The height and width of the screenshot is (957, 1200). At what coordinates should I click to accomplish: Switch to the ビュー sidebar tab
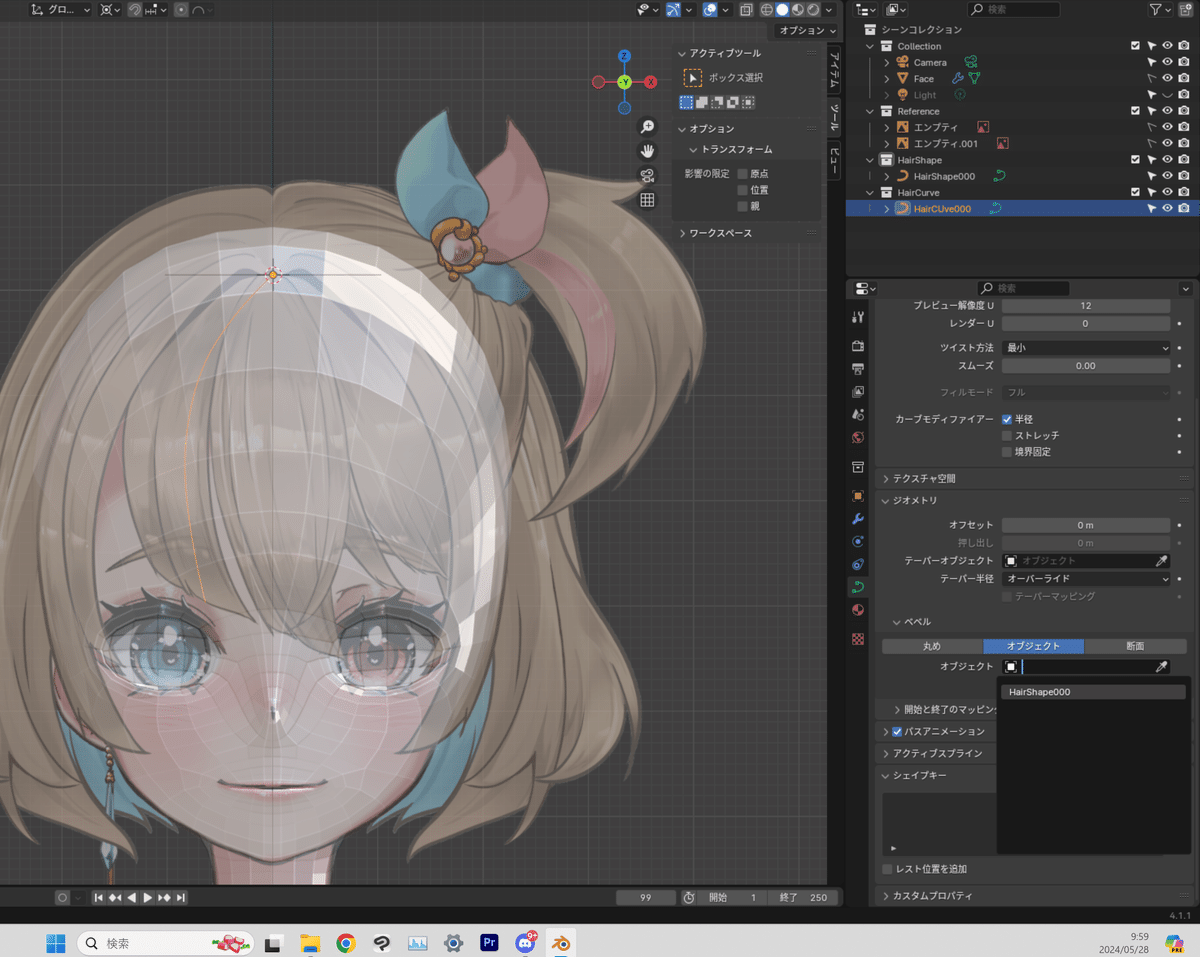click(x=835, y=160)
